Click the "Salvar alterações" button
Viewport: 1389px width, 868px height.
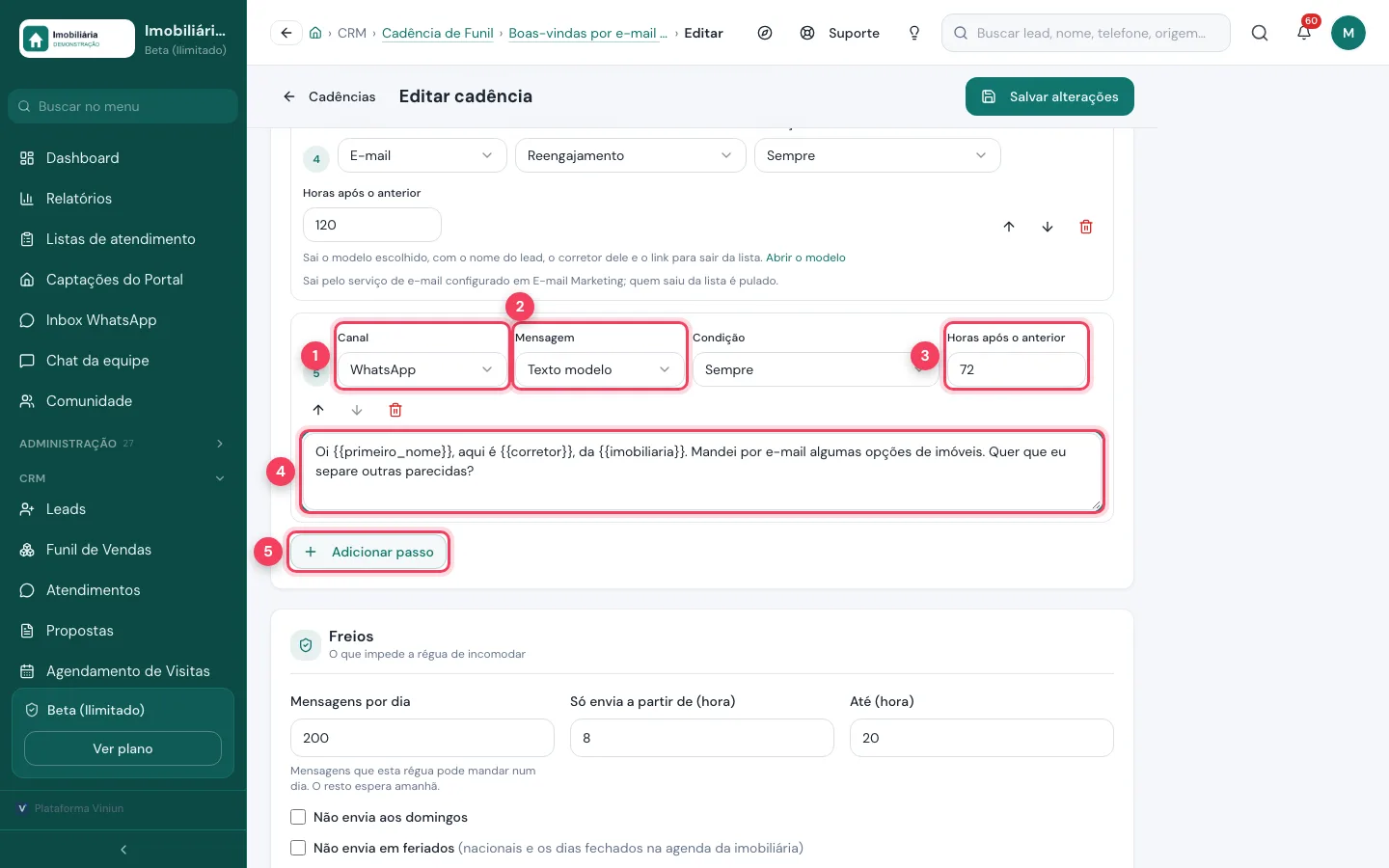click(1049, 96)
